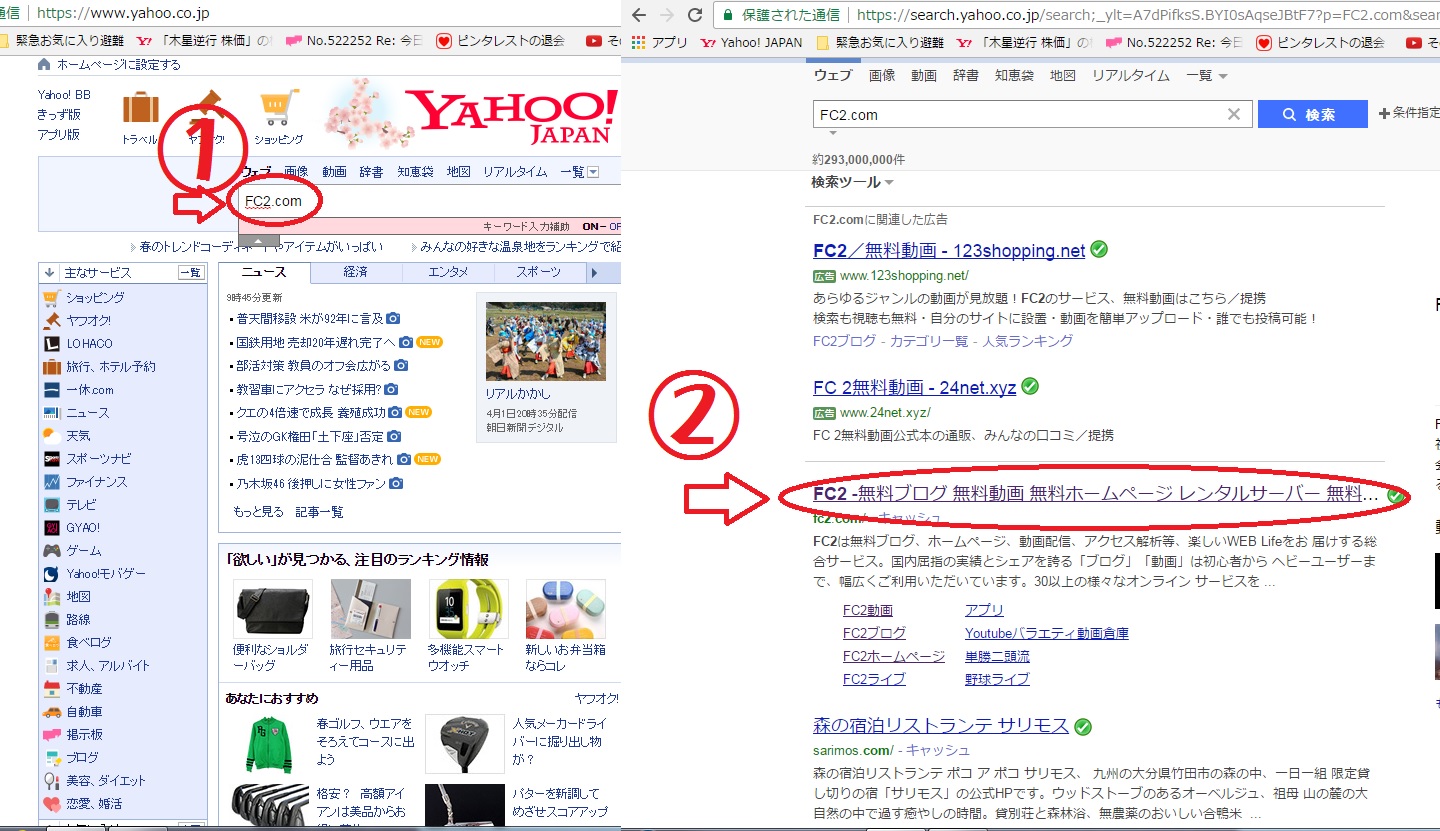Switch to the スポーツ news tab
This screenshot has width=1440, height=831.
click(x=538, y=272)
